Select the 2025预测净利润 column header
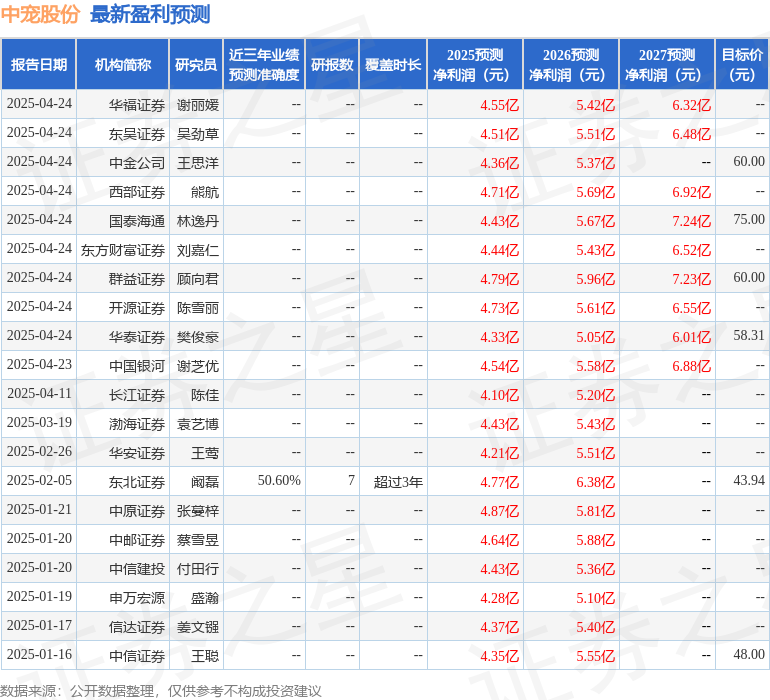The height and width of the screenshot is (700, 770). click(x=475, y=64)
